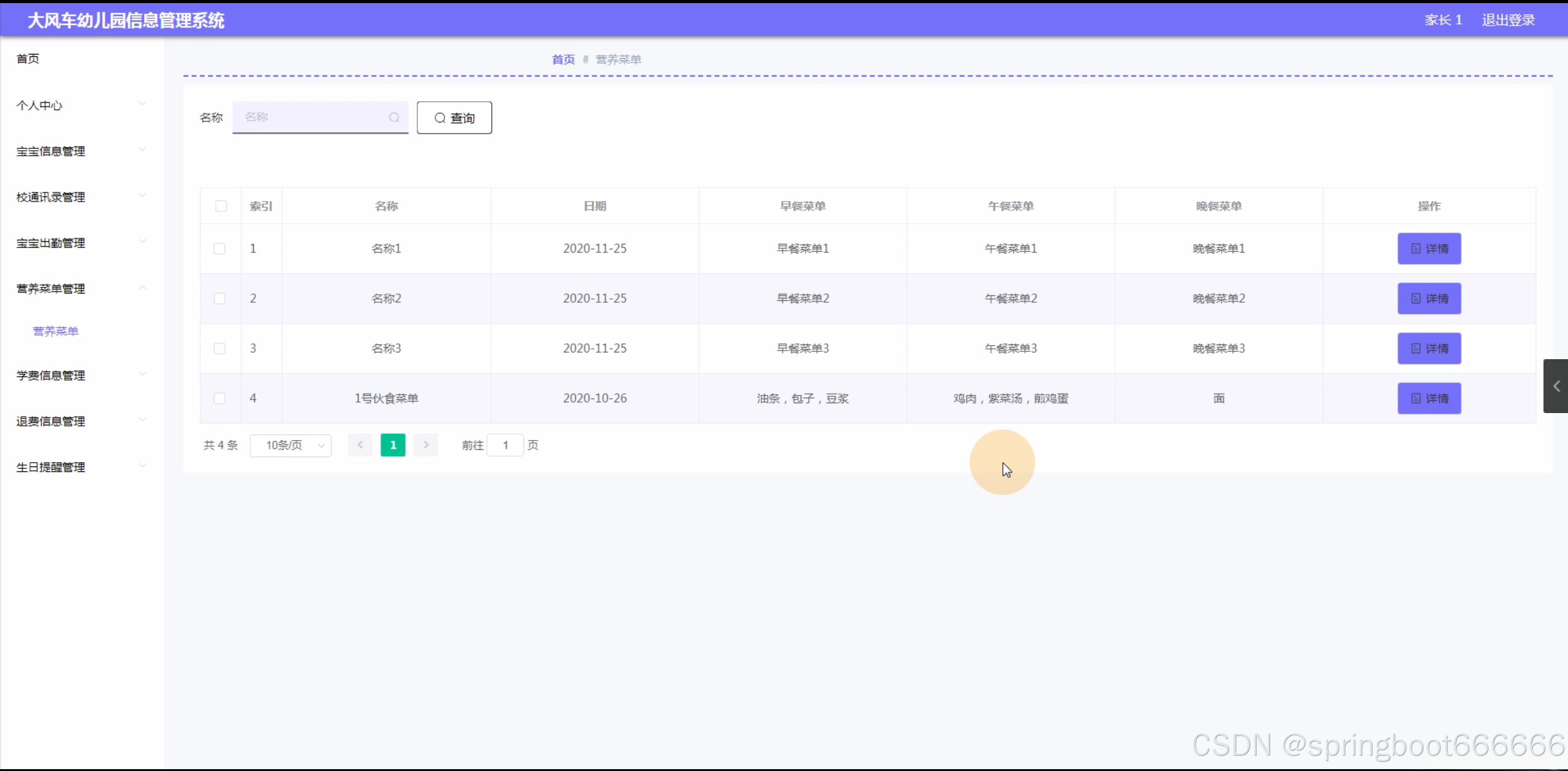1568x771 pixels.
Task: Toggle the select-all header checkbox
Action: [221, 206]
